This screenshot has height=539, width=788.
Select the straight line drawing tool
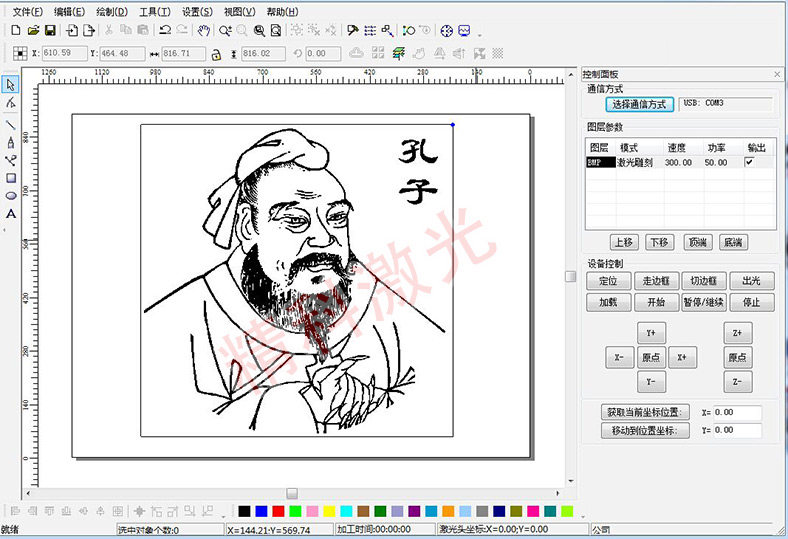coord(11,125)
